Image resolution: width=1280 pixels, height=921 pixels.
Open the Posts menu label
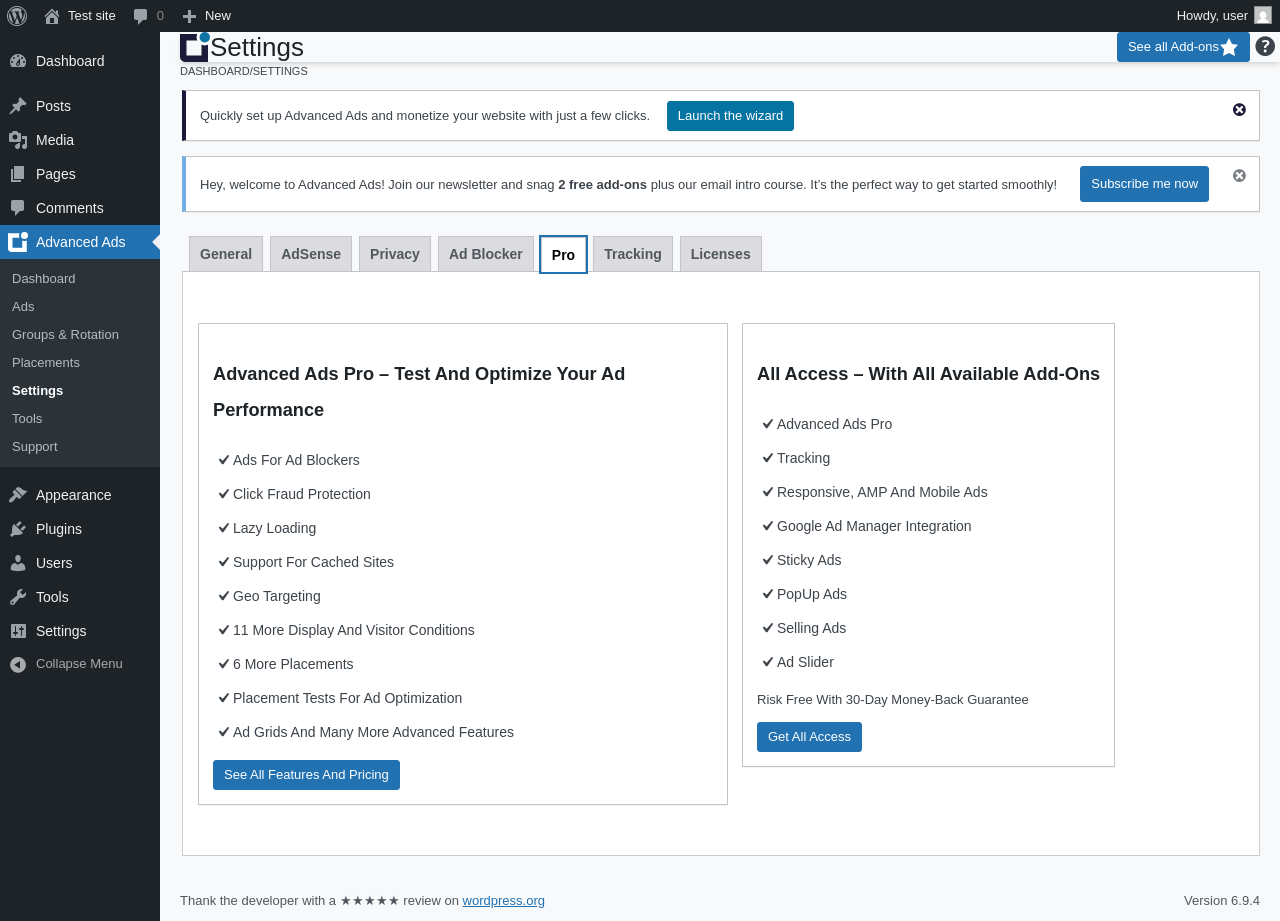(x=53, y=106)
